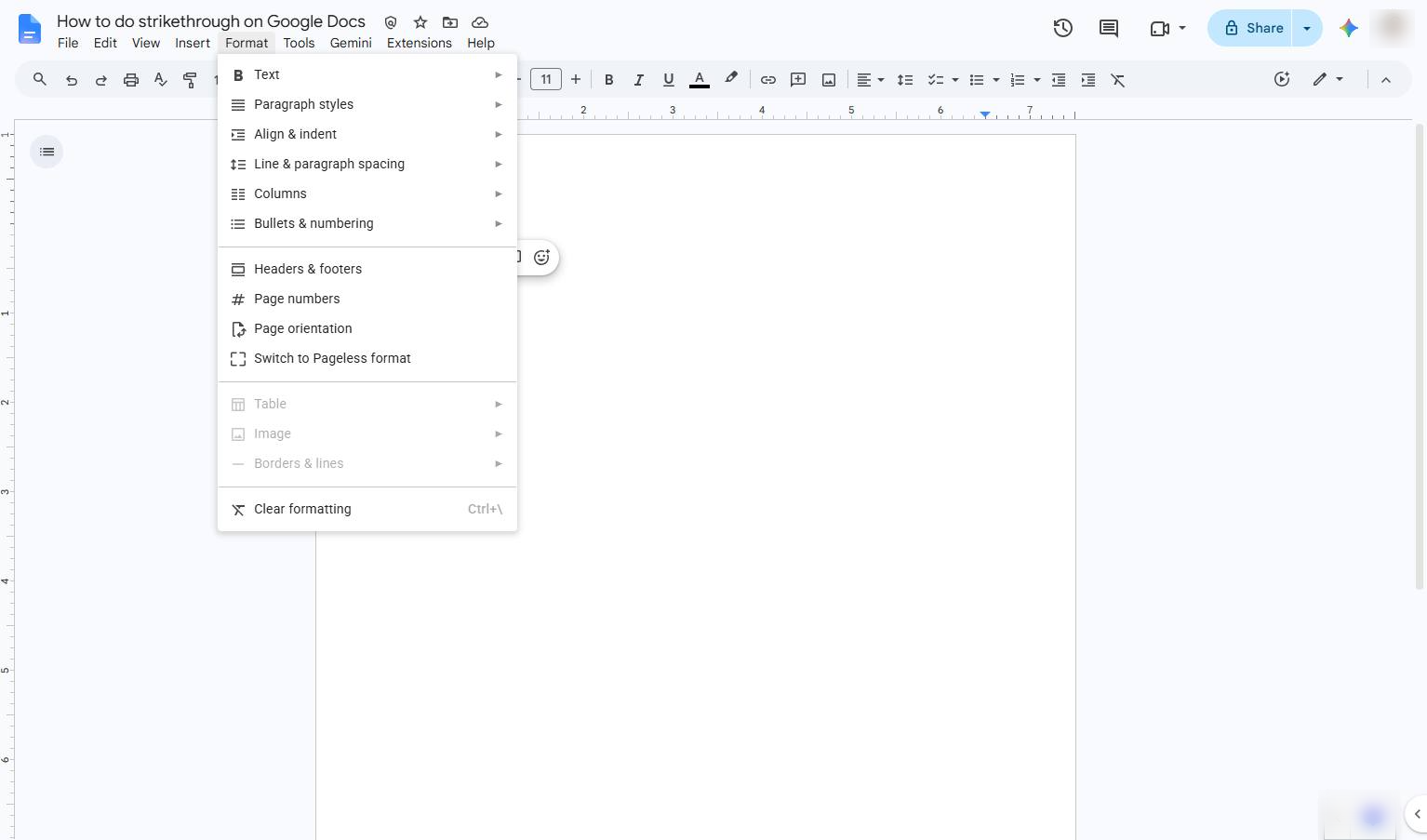Open the Tools menu

click(299, 43)
